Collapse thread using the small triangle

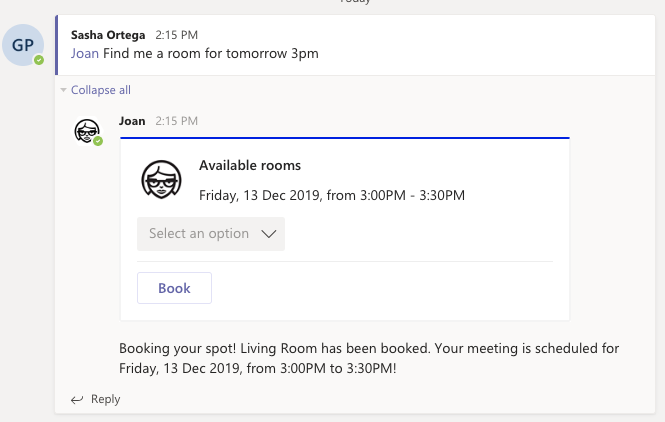pos(64,90)
